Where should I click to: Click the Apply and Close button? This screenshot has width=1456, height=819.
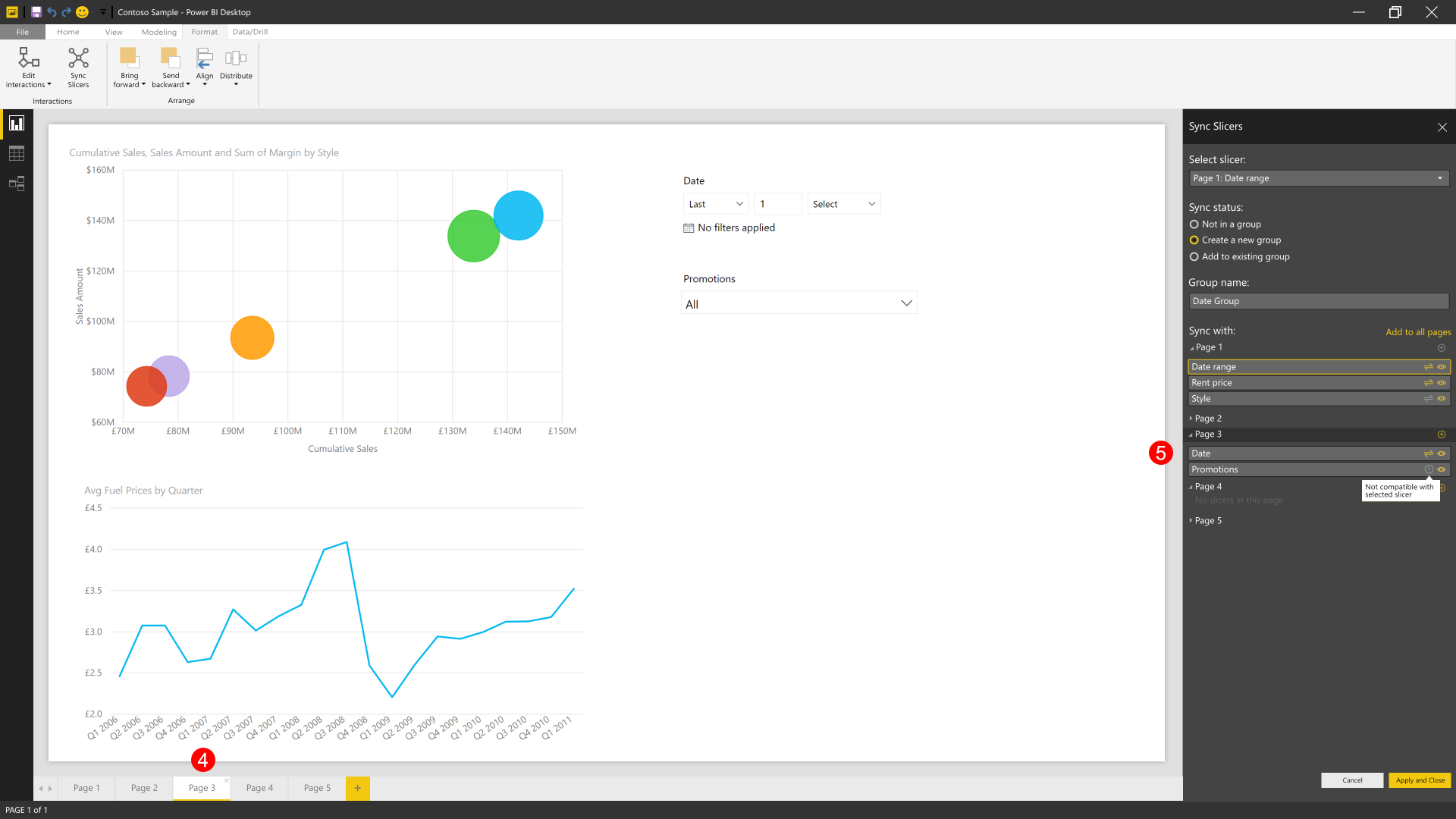(x=1420, y=780)
